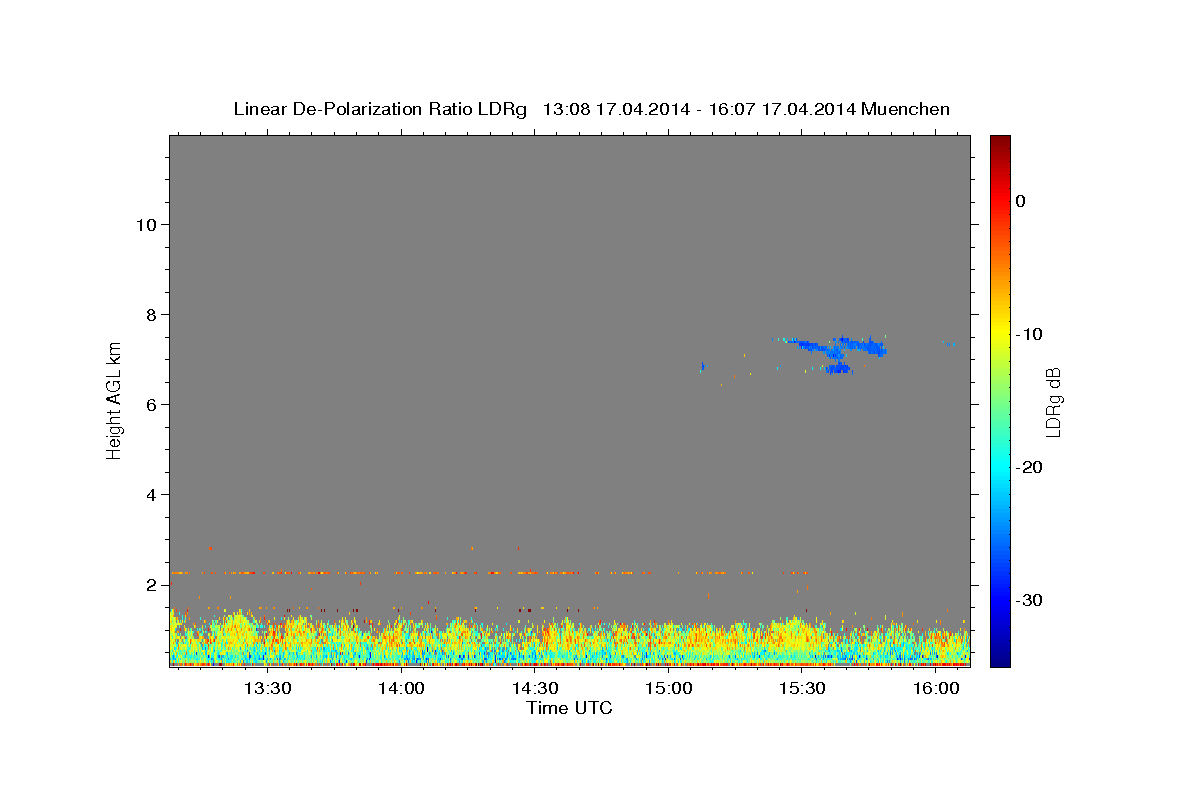1200x800 pixels.
Task: Click the 6 km height tick label
Action: (x=149, y=404)
